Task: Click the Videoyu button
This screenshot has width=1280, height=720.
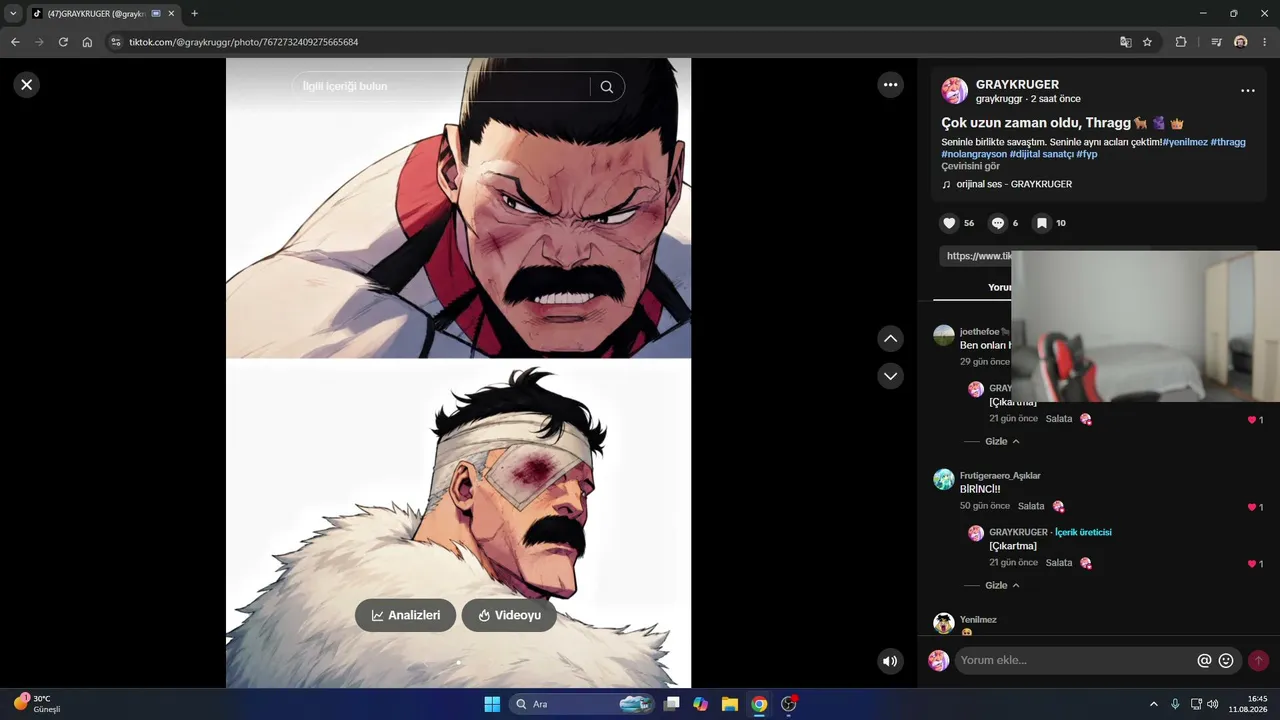Action: [x=509, y=615]
